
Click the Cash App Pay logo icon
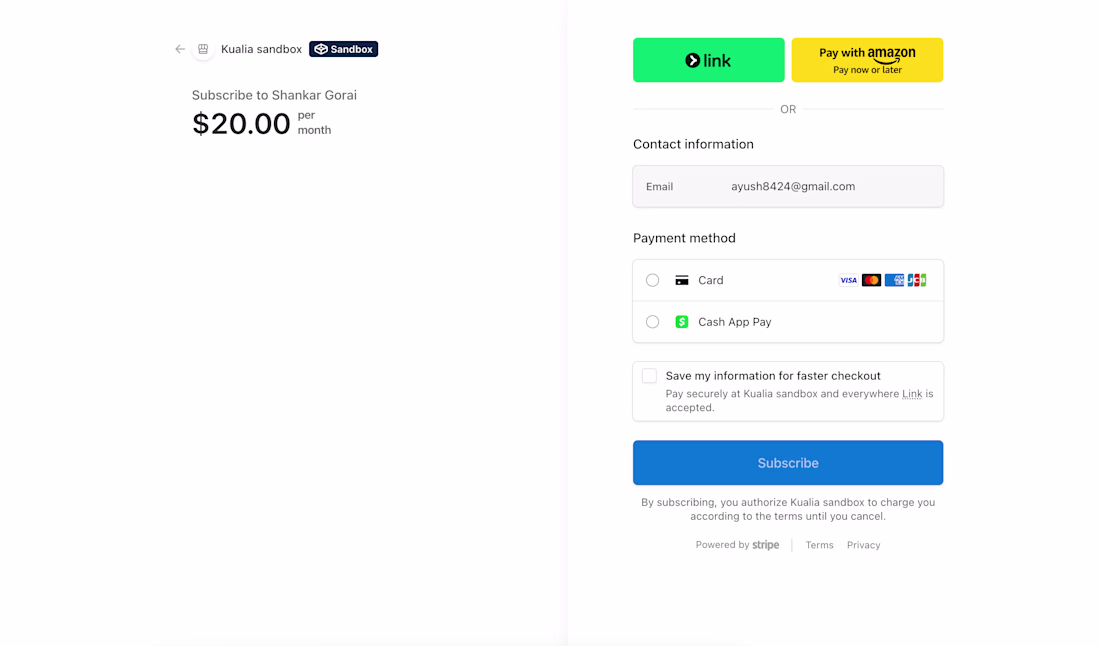coord(682,322)
